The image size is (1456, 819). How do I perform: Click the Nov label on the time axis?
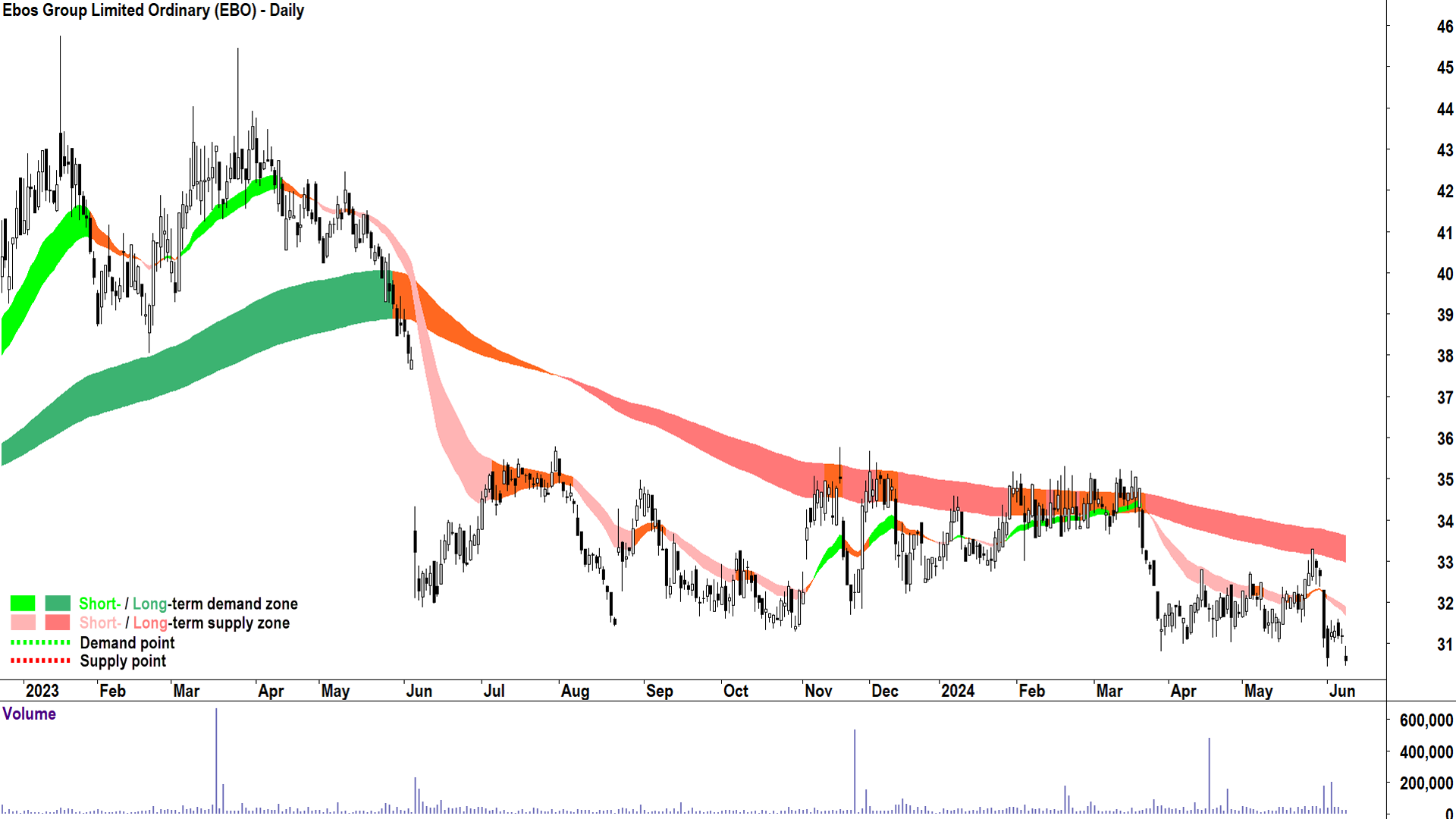pos(818,691)
